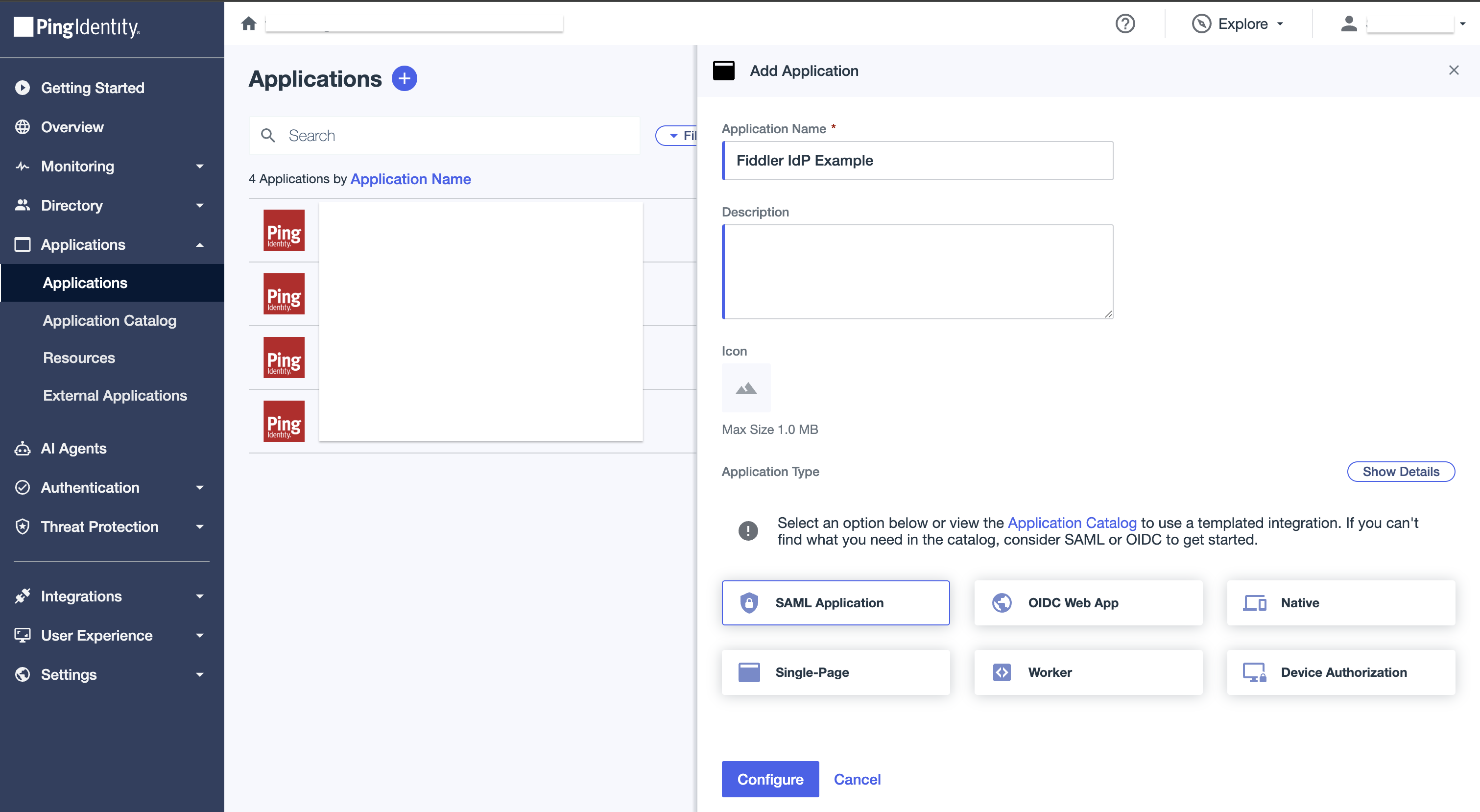The image size is (1480, 812).
Task: Click the Worker code icon
Action: [x=1002, y=672]
